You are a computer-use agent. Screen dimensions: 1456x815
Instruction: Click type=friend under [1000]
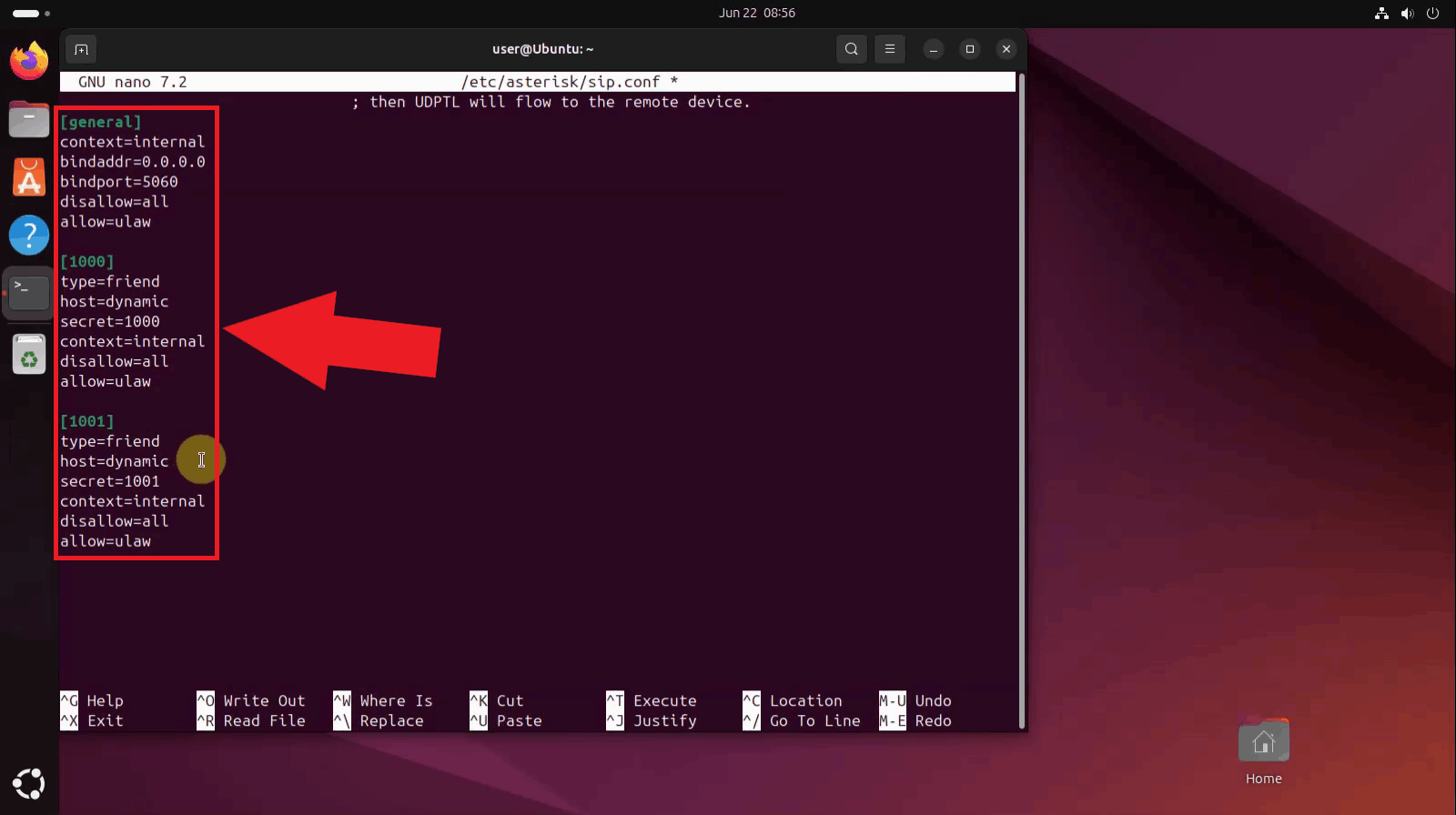[x=110, y=282]
